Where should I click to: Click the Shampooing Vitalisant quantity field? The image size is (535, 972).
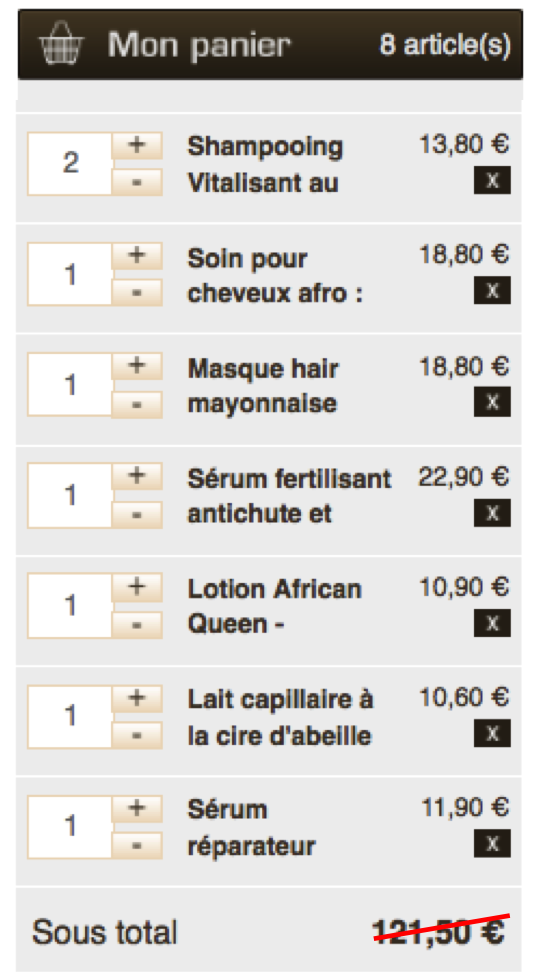tap(70, 164)
